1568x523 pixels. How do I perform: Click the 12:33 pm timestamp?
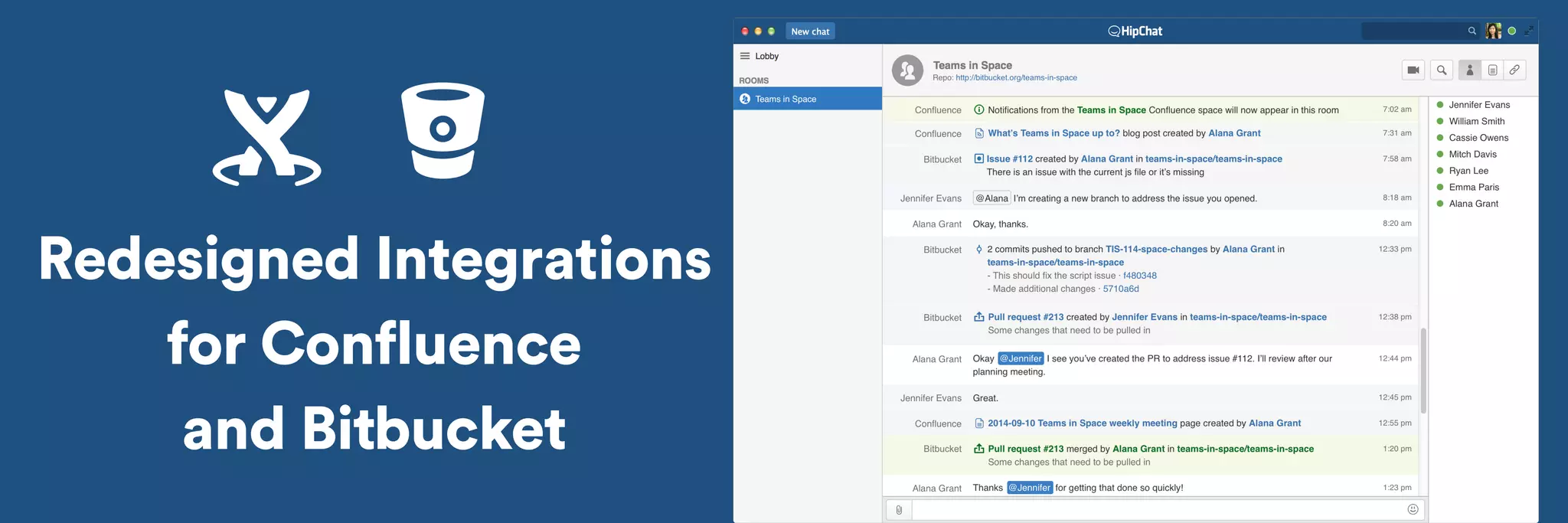[1395, 249]
